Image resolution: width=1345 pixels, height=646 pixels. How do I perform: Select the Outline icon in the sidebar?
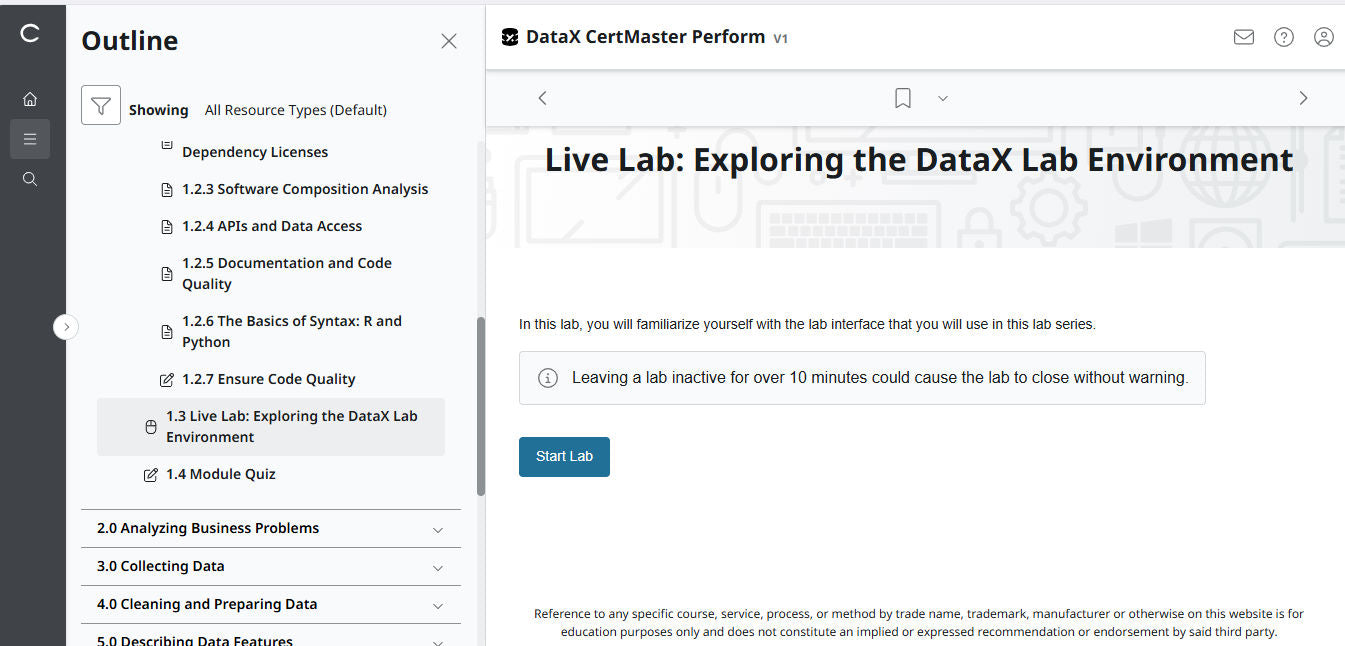tap(30, 138)
